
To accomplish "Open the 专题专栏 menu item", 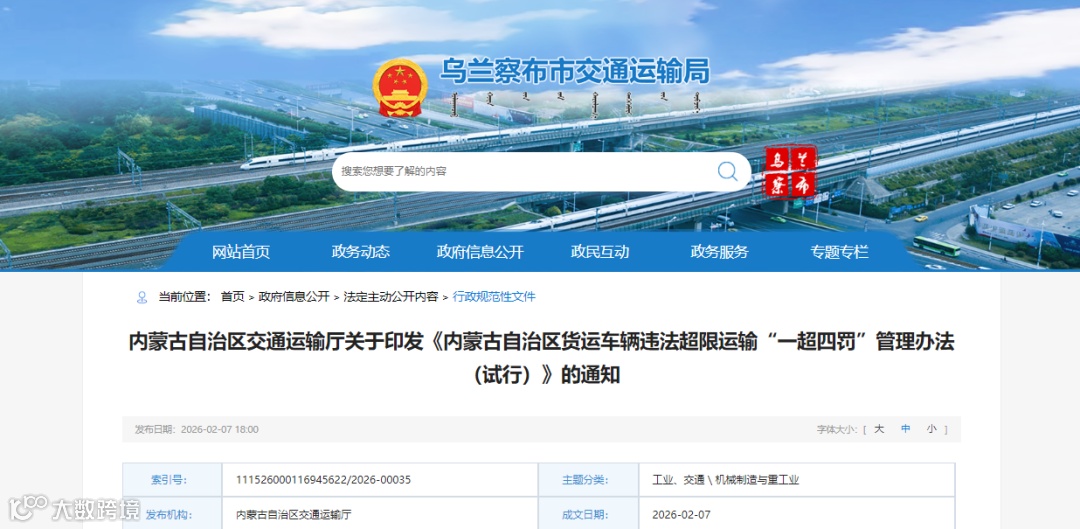I will tap(839, 252).
